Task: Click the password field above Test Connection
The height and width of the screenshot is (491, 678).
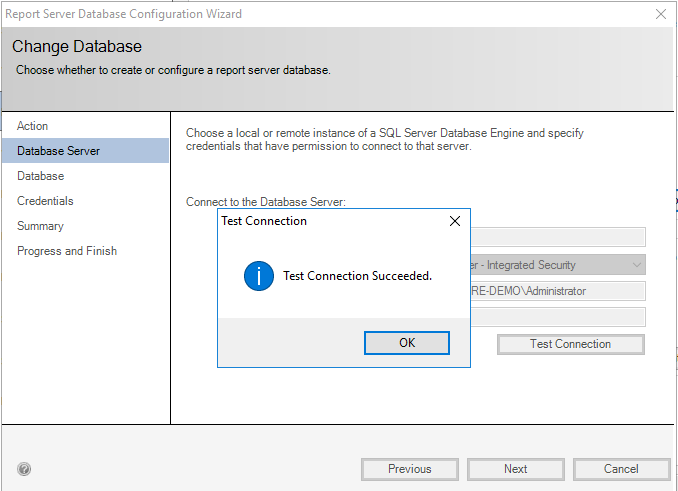Action: click(x=558, y=317)
